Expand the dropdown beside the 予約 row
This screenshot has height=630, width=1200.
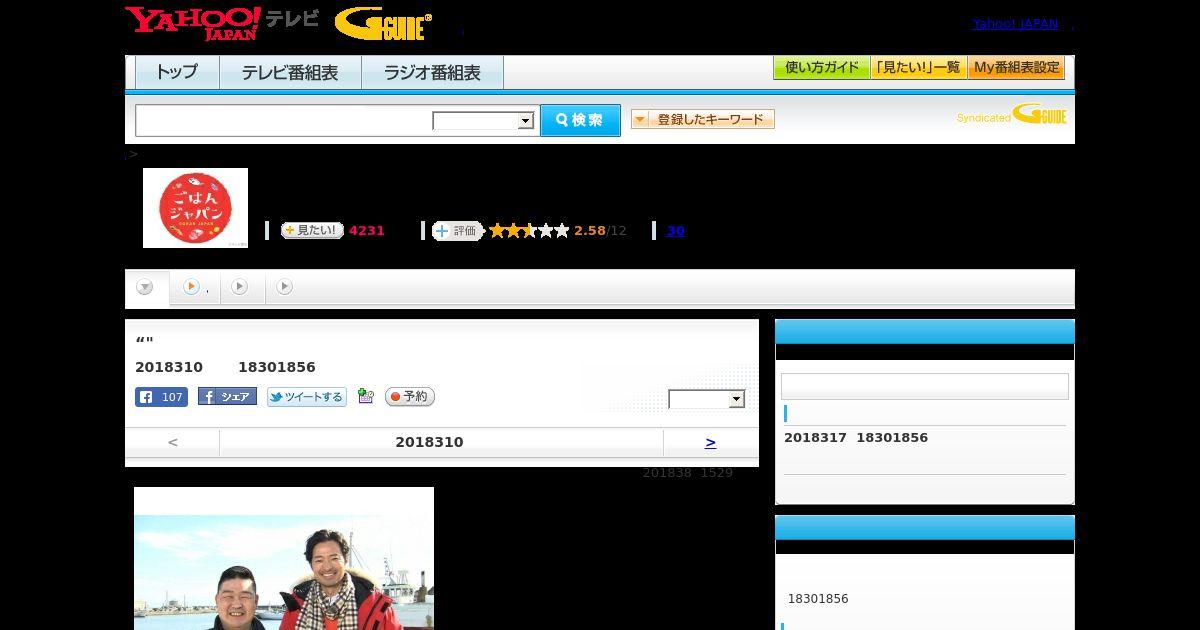tap(707, 399)
